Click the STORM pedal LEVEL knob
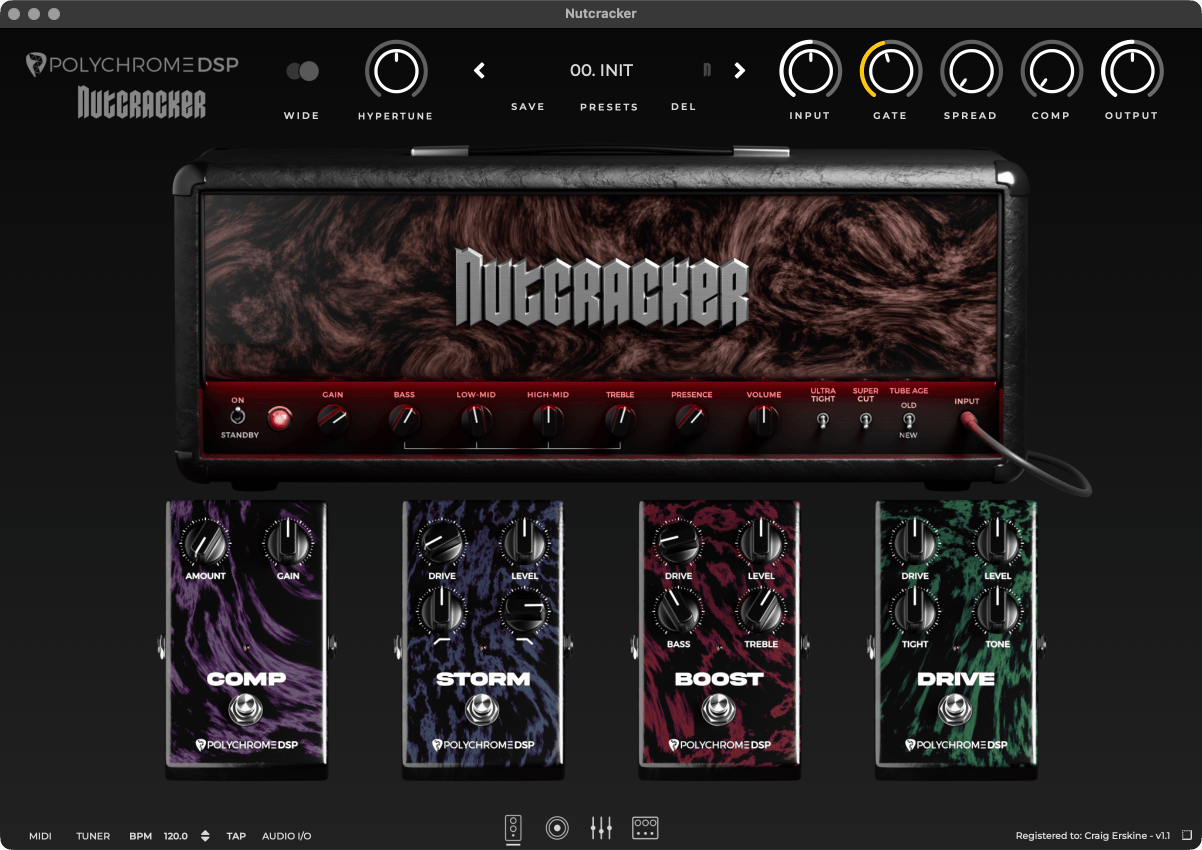The image size is (1202, 850). point(524,544)
